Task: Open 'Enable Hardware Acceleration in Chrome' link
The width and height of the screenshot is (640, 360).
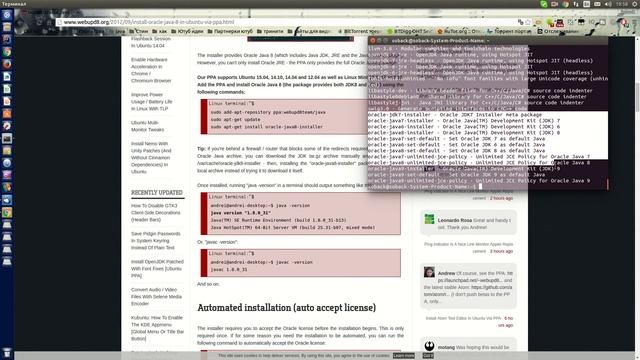Action: (151, 70)
